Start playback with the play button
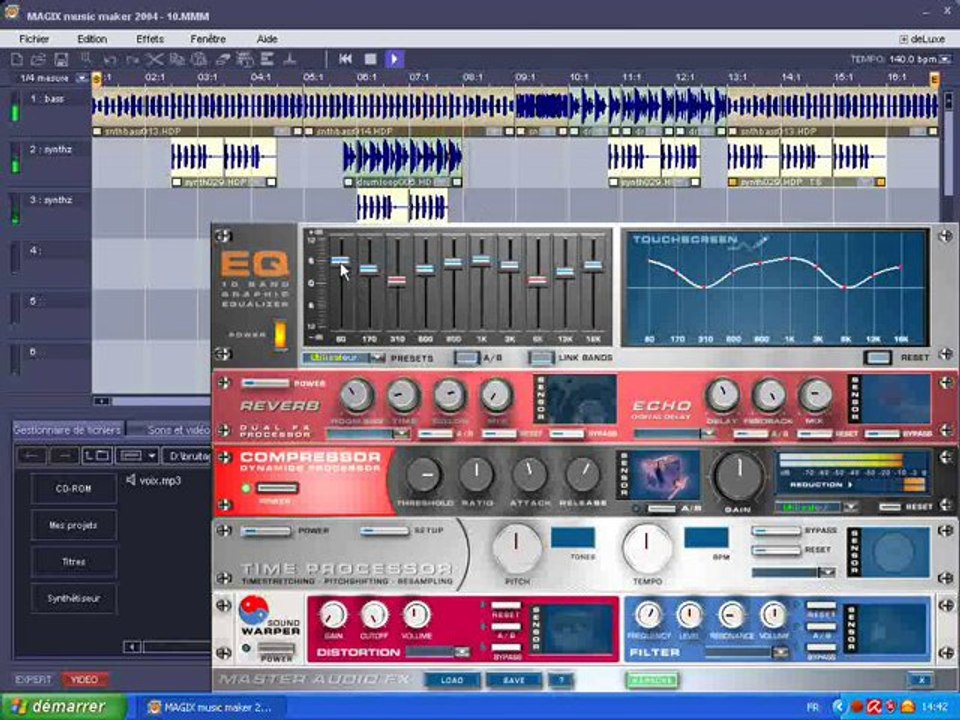The width and height of the screenshot is (960, 720). (x=394, y=59)
